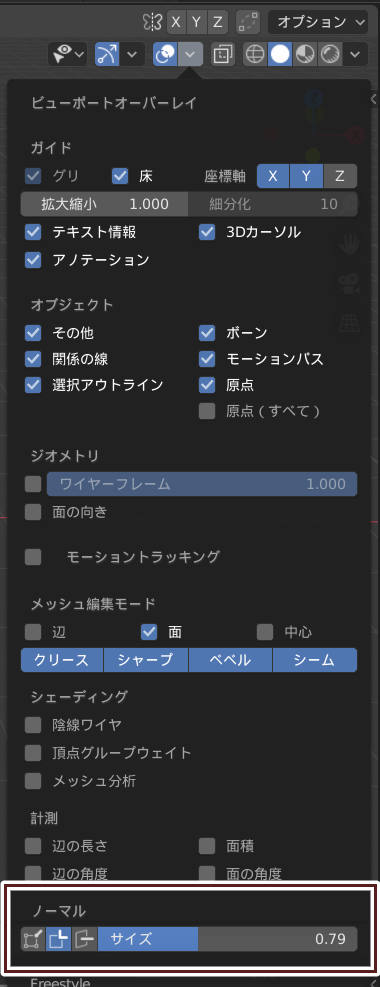Enable 面の向き face orientation checkbox
The height and width of the screenshot is (987, 380).
tap(33, 512)
